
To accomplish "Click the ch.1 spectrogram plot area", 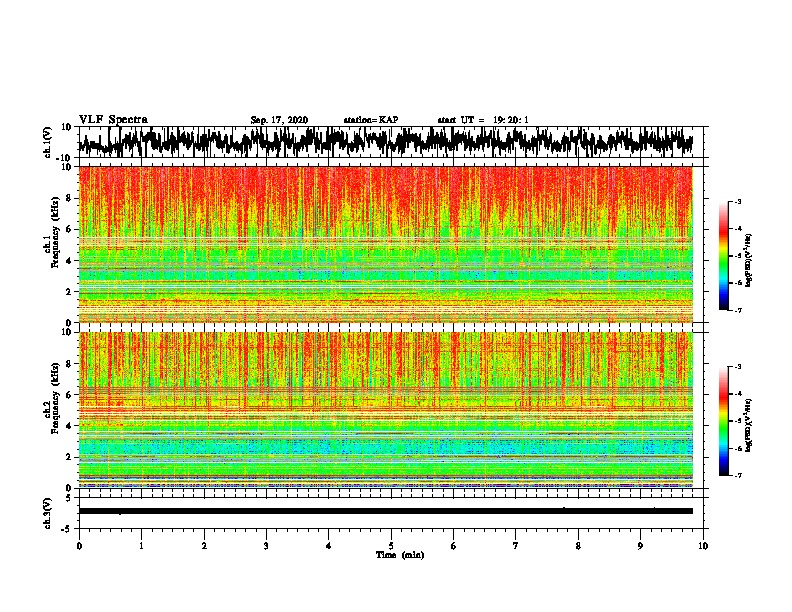I will point(386,244).
